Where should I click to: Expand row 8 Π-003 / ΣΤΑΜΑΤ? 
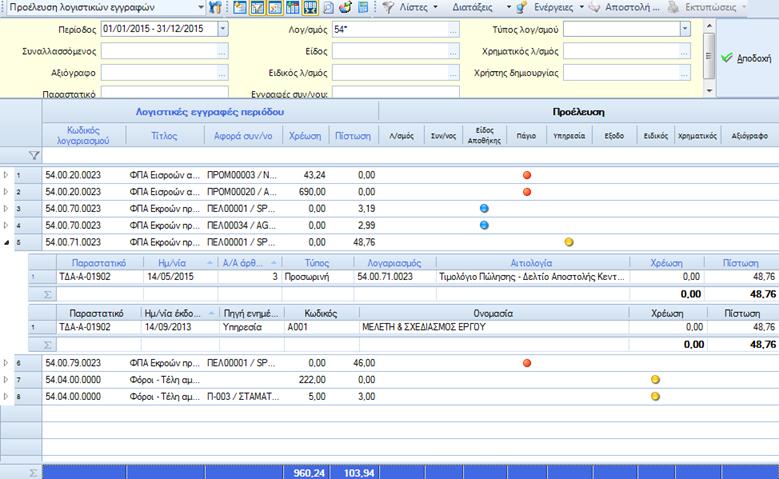pos(6,397)
